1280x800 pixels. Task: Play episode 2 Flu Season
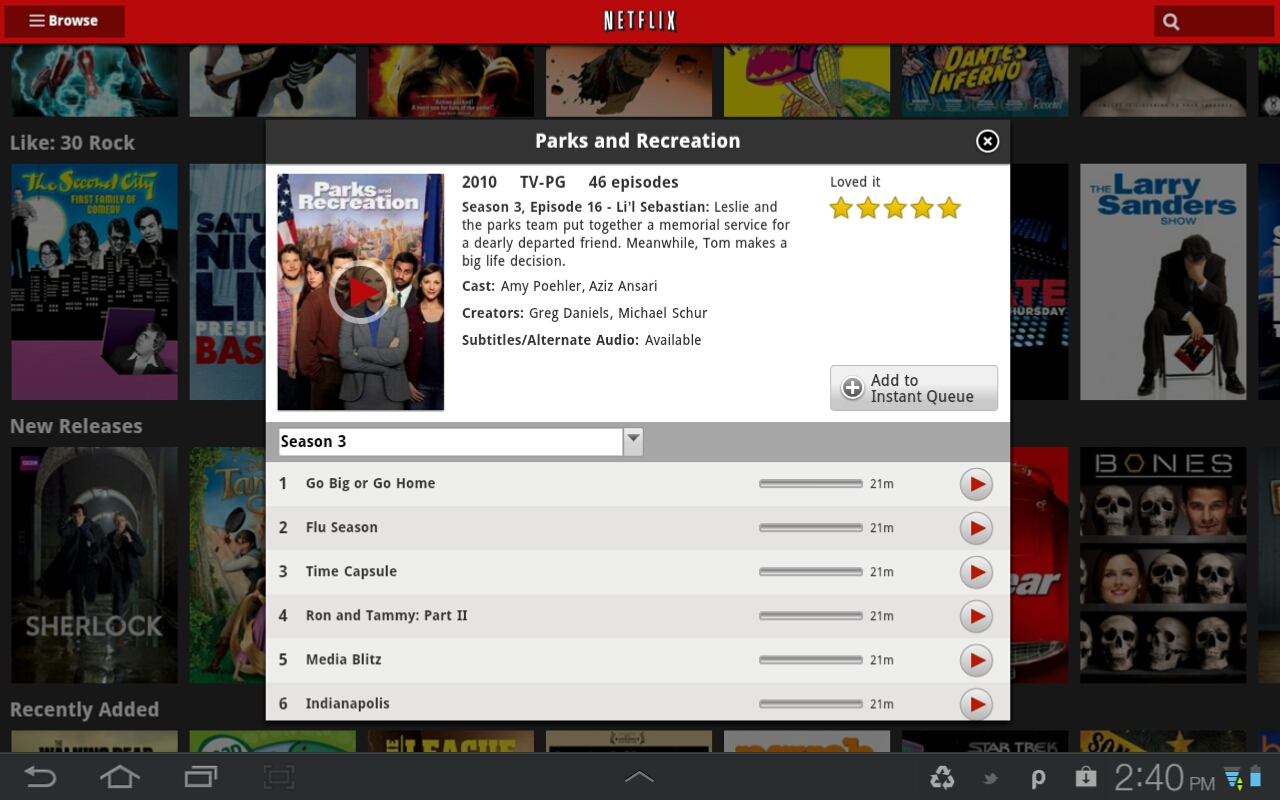976,528
